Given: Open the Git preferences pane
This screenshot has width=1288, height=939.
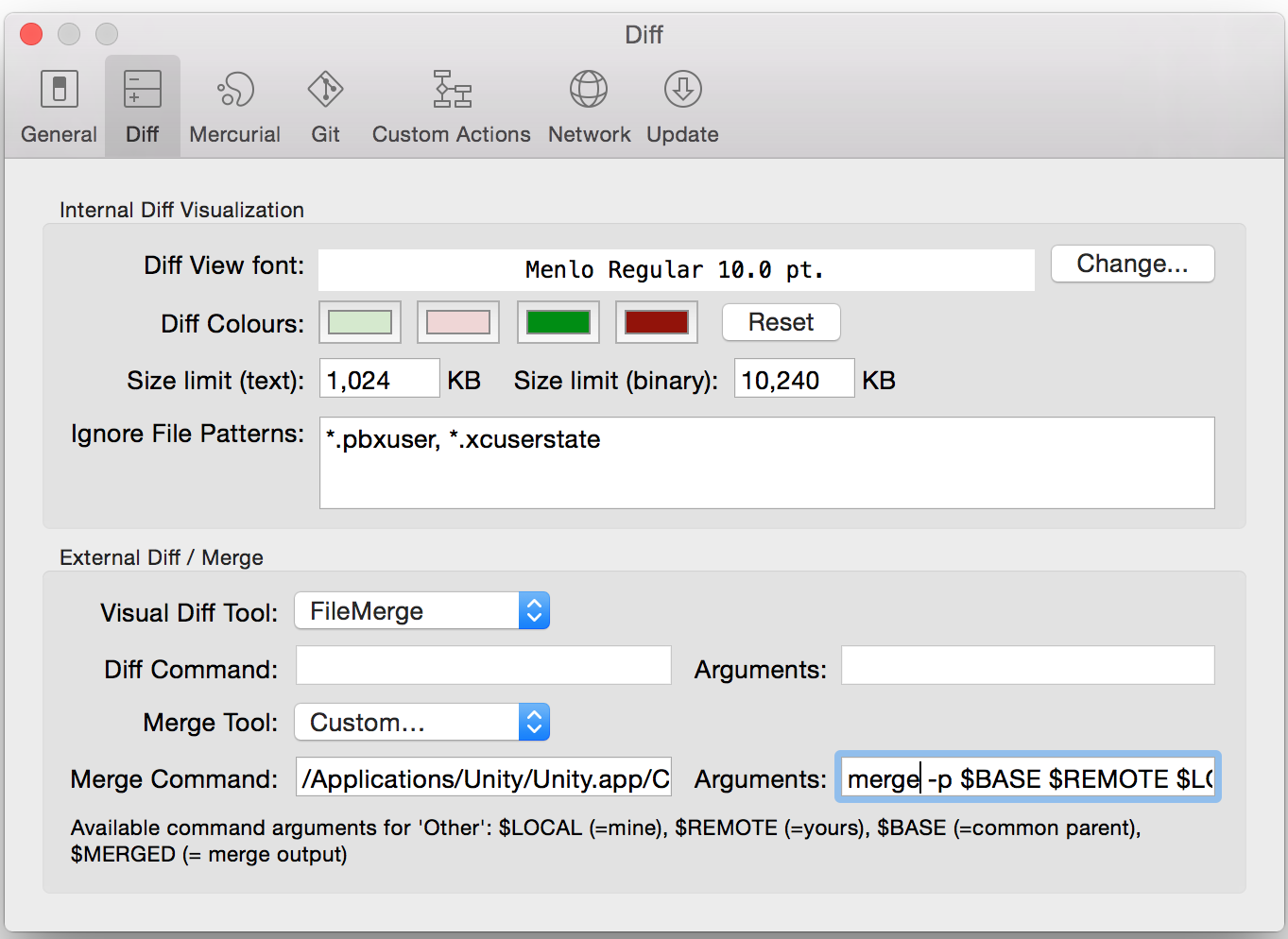Looking at the screenshot, I should pos(325,106).
